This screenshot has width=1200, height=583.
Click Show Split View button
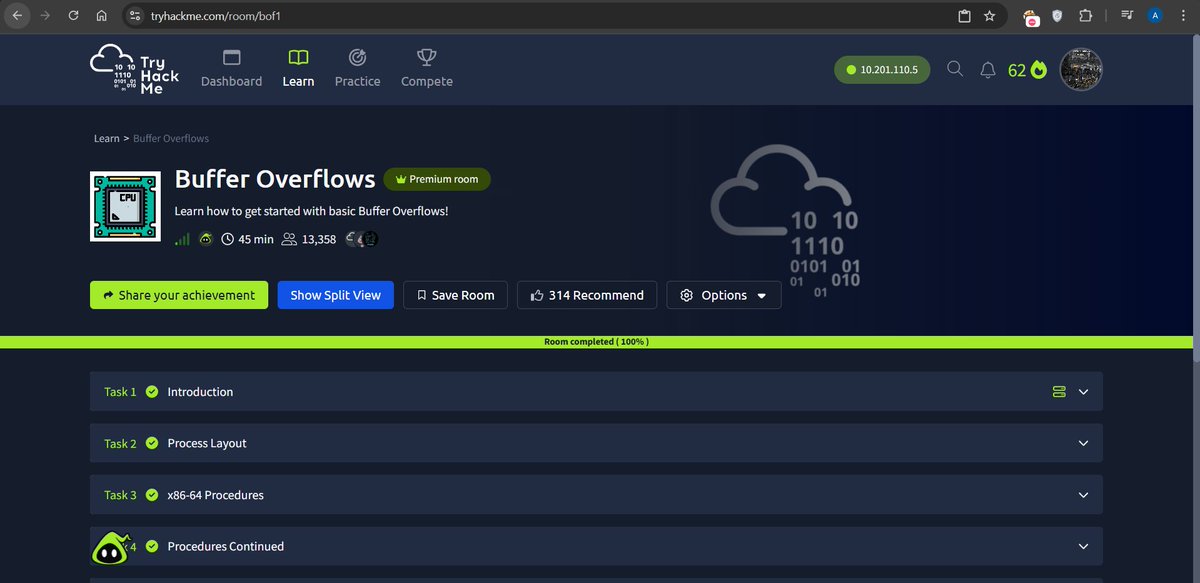click(336, 295)
